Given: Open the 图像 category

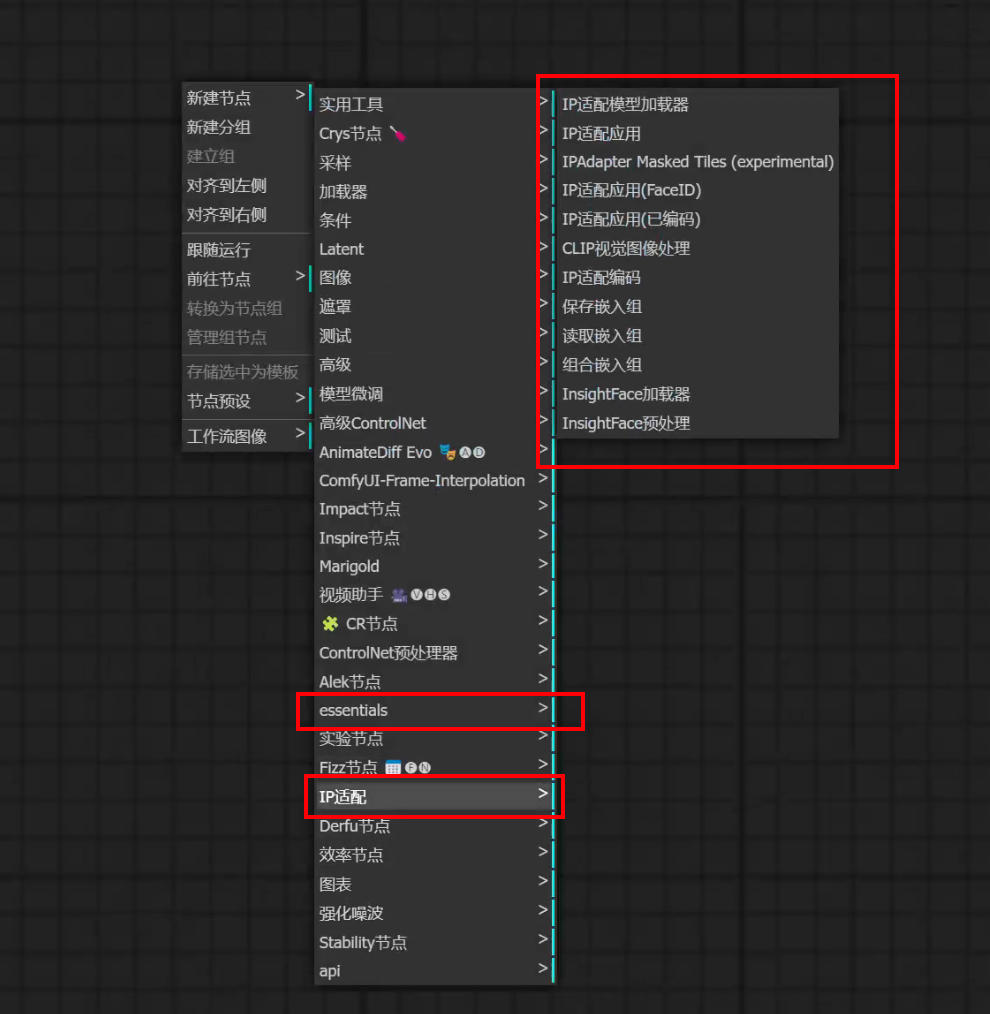Looking at the screenshot, I should pyautogui.click(x=434, y=278).
